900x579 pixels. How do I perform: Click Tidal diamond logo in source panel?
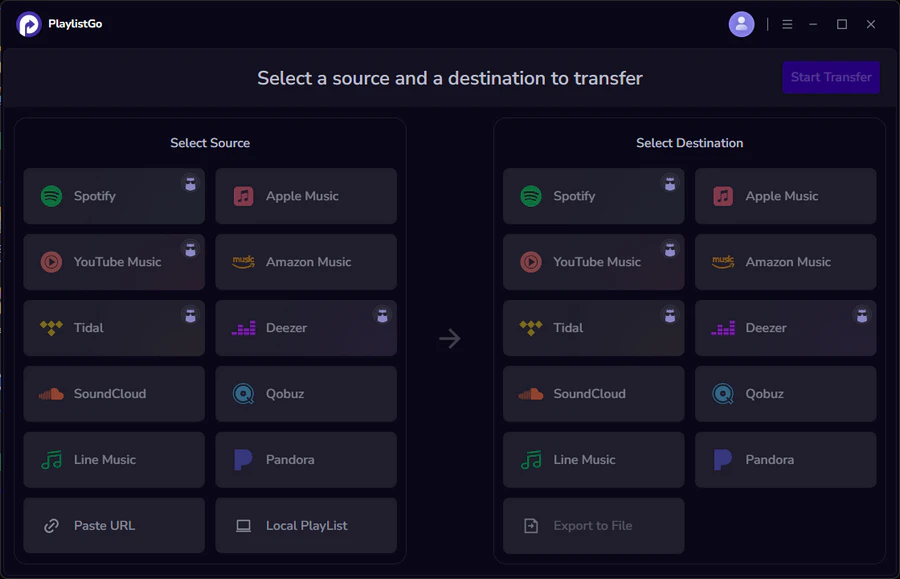51,328
